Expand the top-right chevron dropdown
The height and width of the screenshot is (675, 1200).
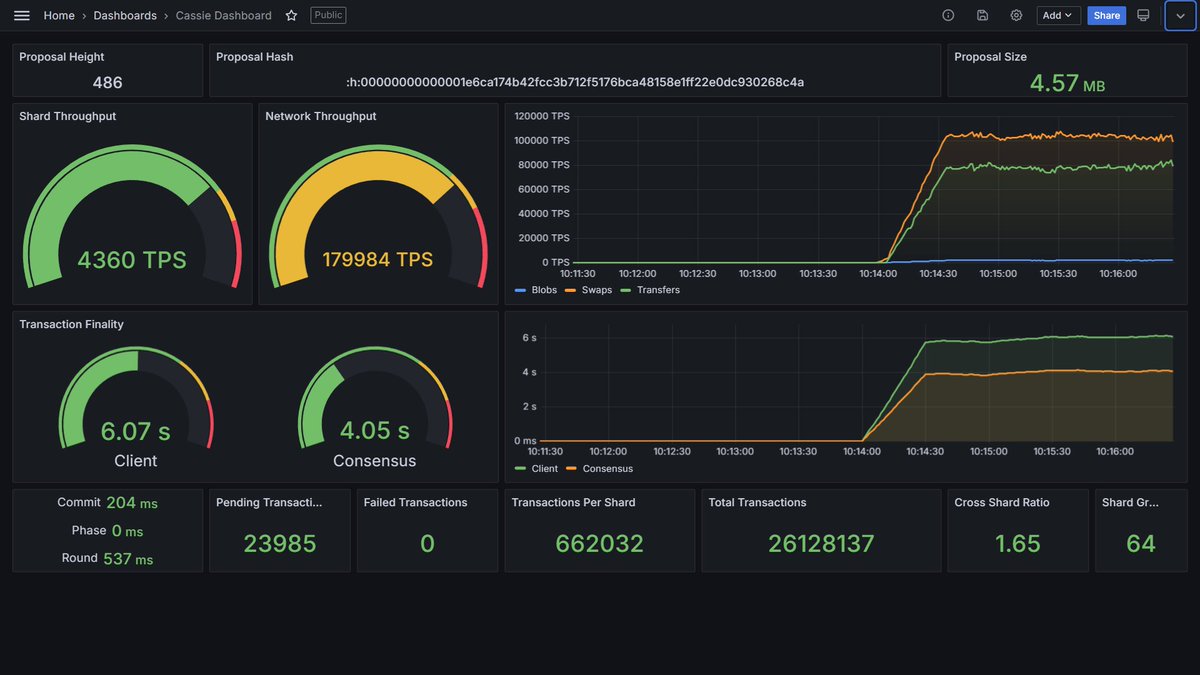click(1180, 15)
